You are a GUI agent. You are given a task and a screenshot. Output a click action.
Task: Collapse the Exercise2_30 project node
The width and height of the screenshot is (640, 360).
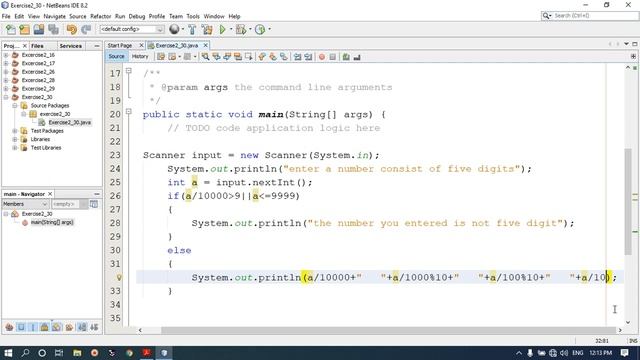pyautogui.click(x=6, y=97)
